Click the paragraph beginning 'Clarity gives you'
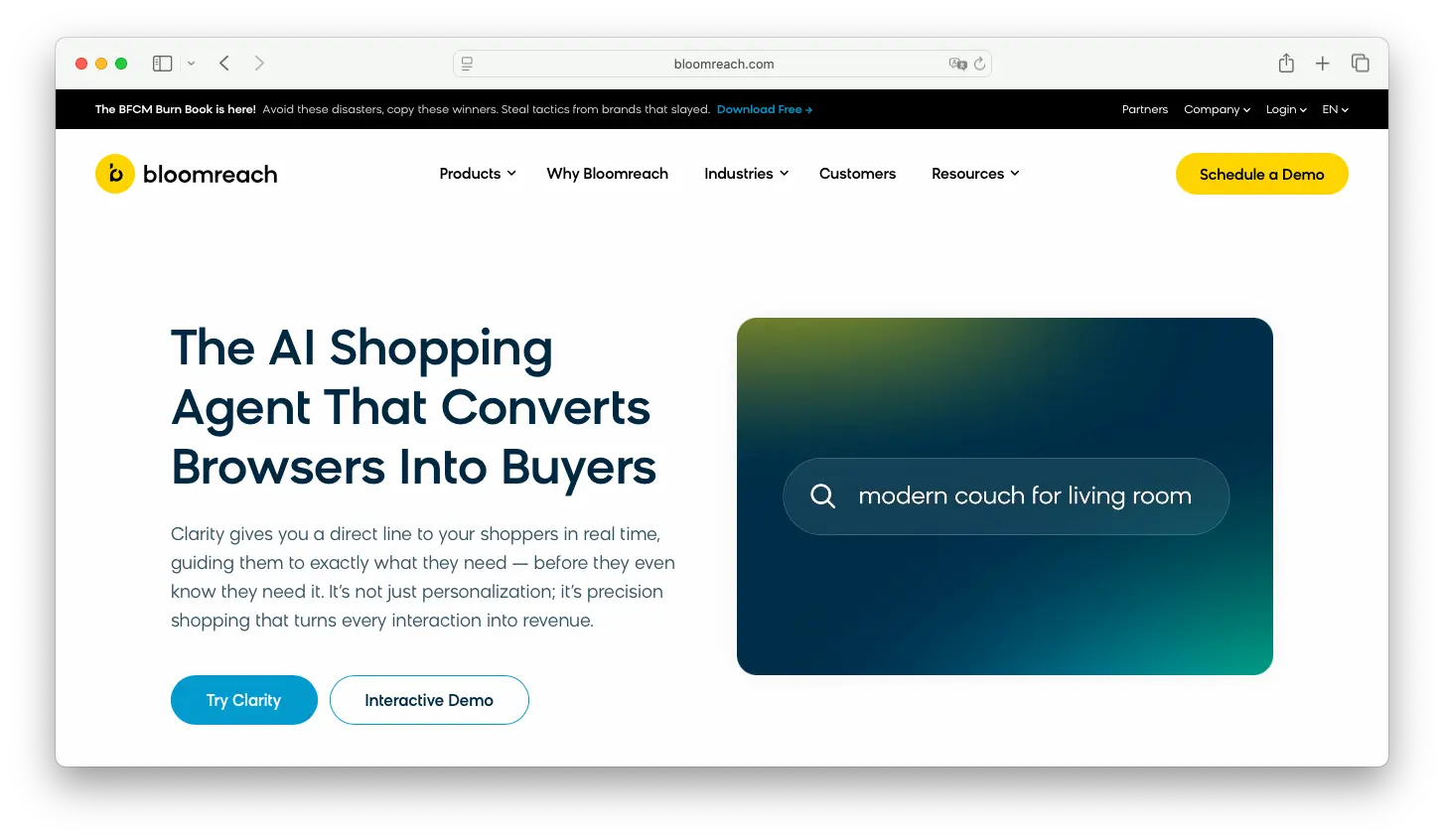This screenshot has width=1444, height=840. (422, 577)
